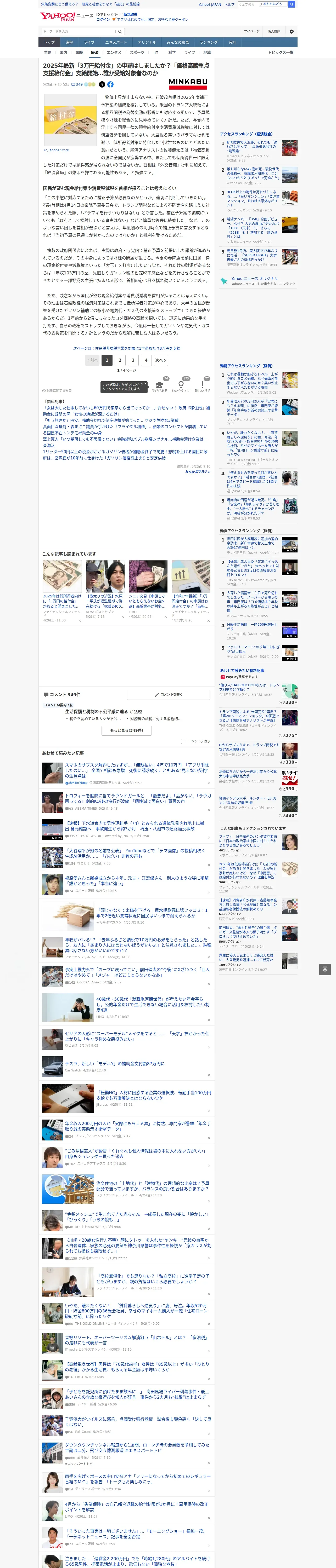This screenshot has width=336, height=1568.
Task: Share the article on Facebook
Action: point(110,85)
